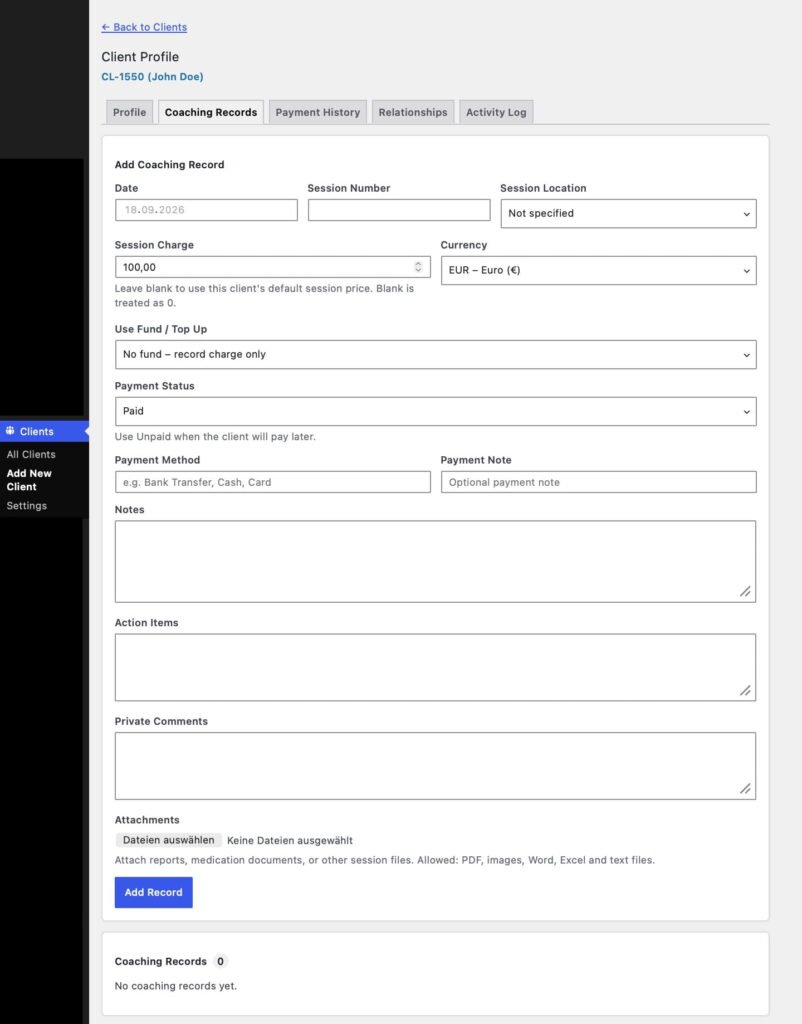Expand the Use Fund / Top Up dropdown

(436, 355)
